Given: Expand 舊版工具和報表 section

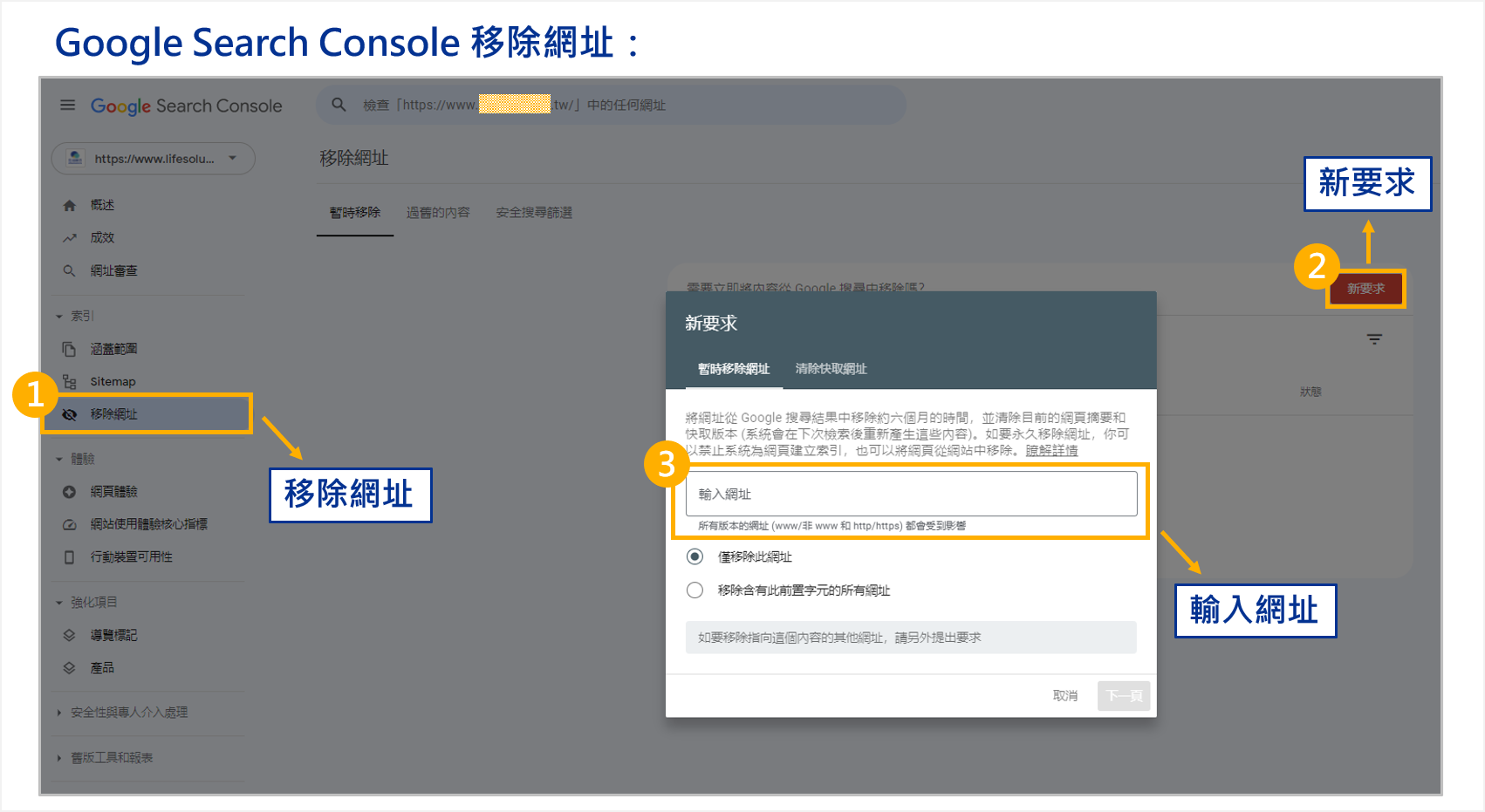Looking at the screenshot, I should pyautogui.click(x=58, y=758).
